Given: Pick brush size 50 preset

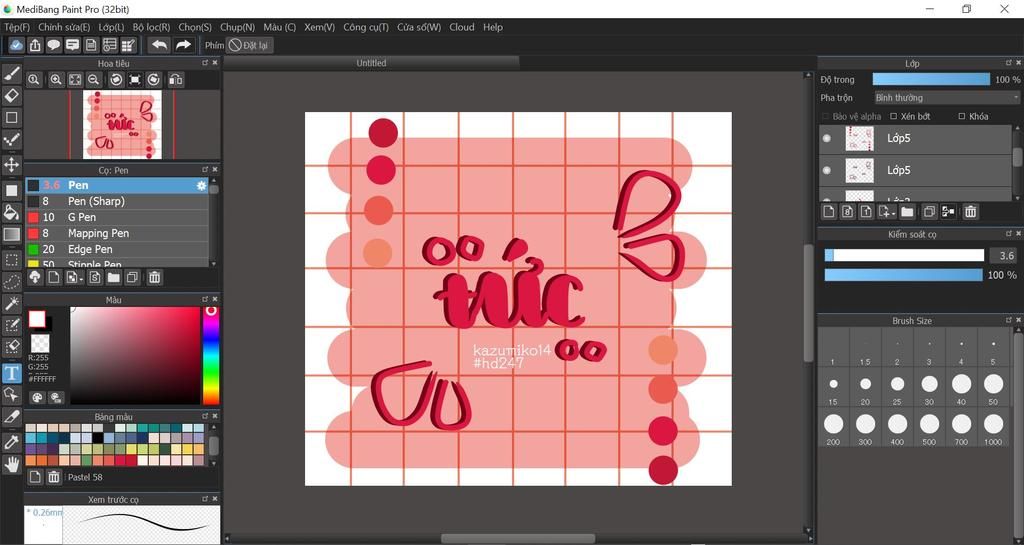Looking at the screenshot, I should (x=993, y=388).
